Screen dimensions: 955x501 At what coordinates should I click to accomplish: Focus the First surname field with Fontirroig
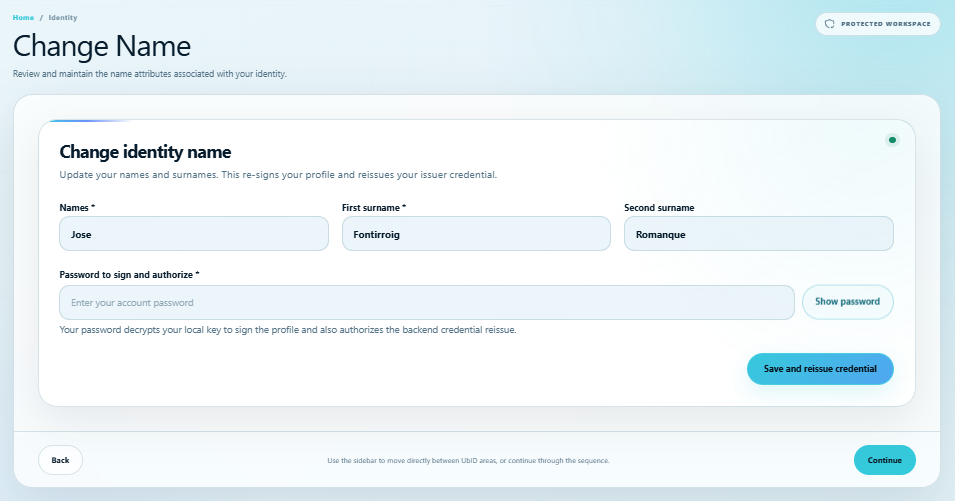(x=476, y=234)
